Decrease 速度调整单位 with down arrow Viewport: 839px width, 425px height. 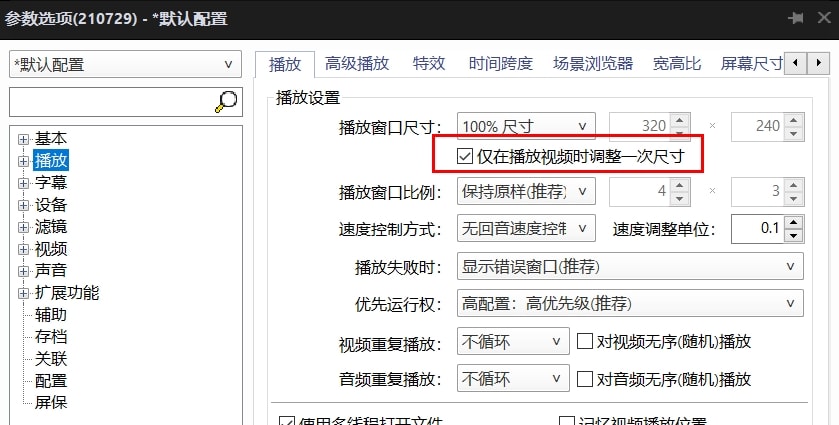pyautogui.click(x=793, y=236)
